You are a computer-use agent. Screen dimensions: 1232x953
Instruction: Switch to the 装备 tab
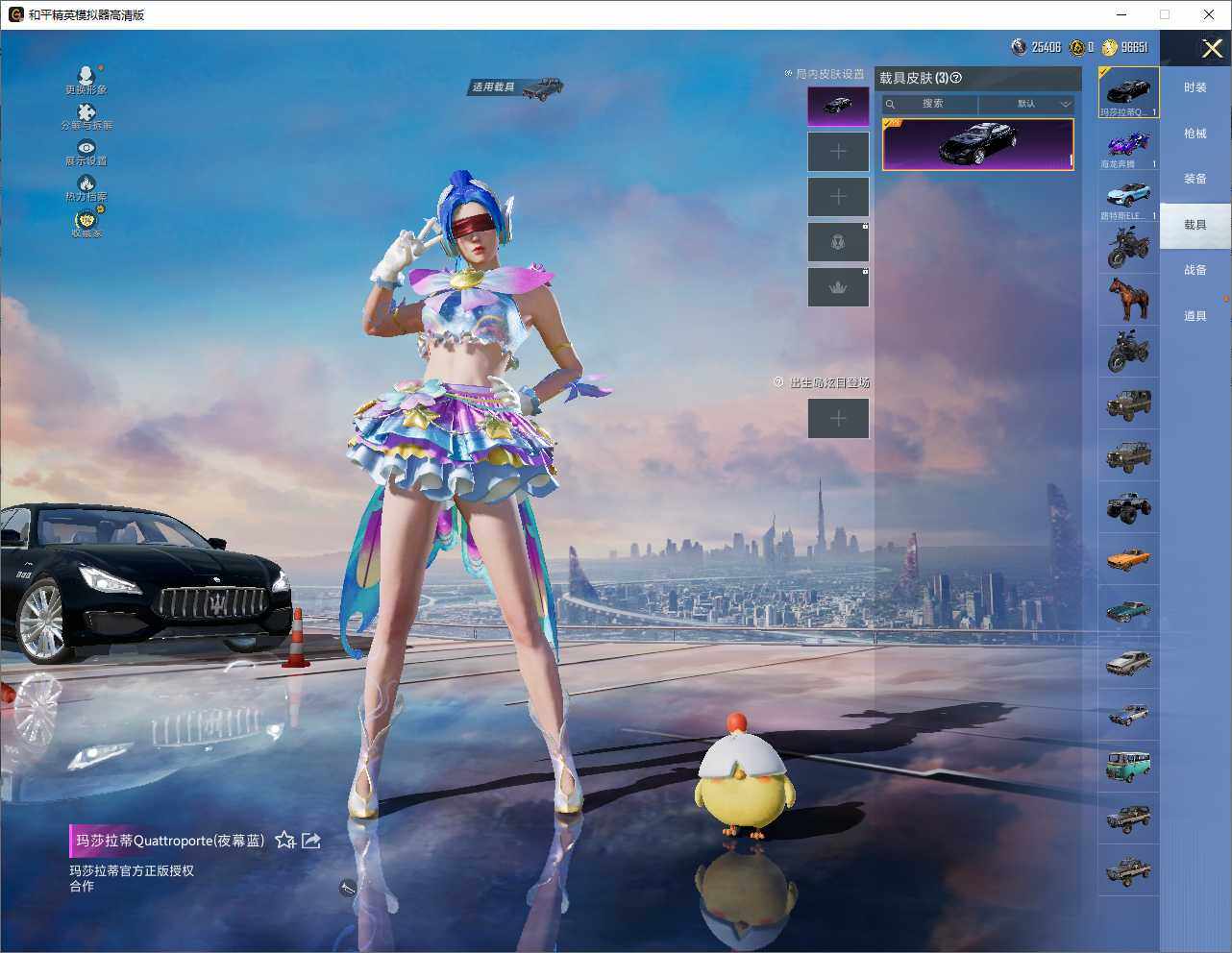tap(1195, 179)
